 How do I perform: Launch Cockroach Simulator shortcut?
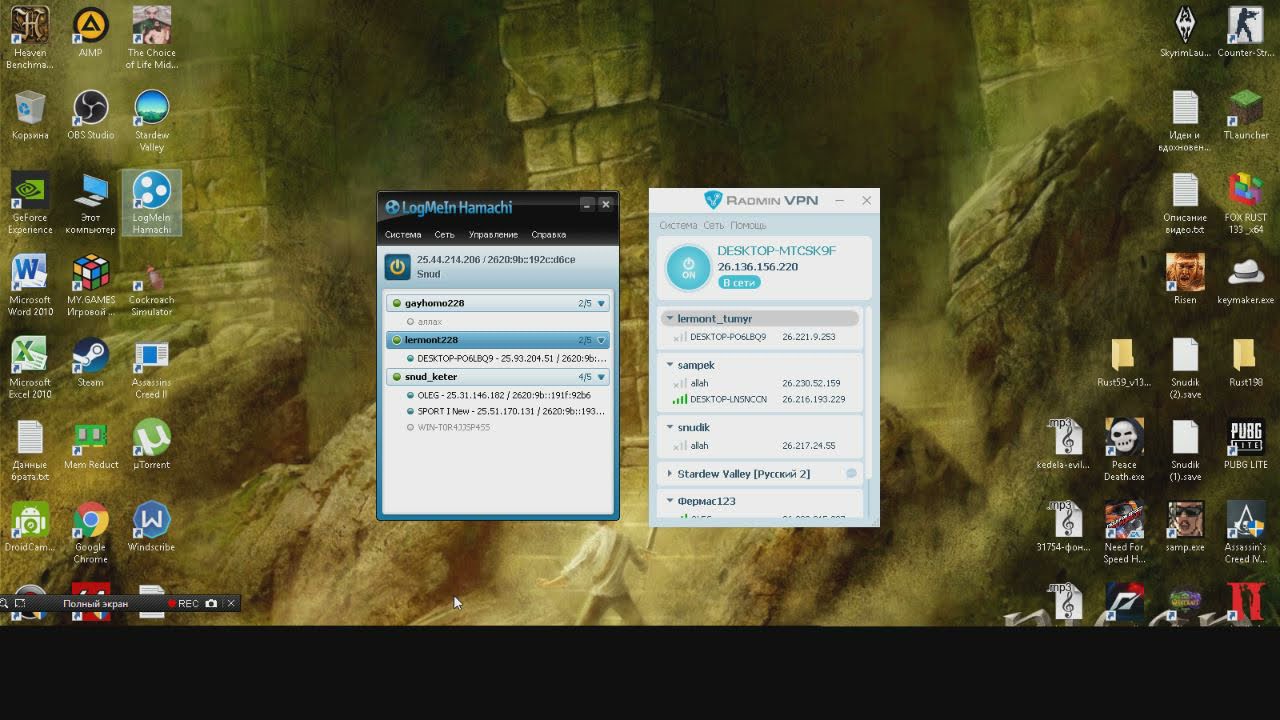[x=151, y=286]
